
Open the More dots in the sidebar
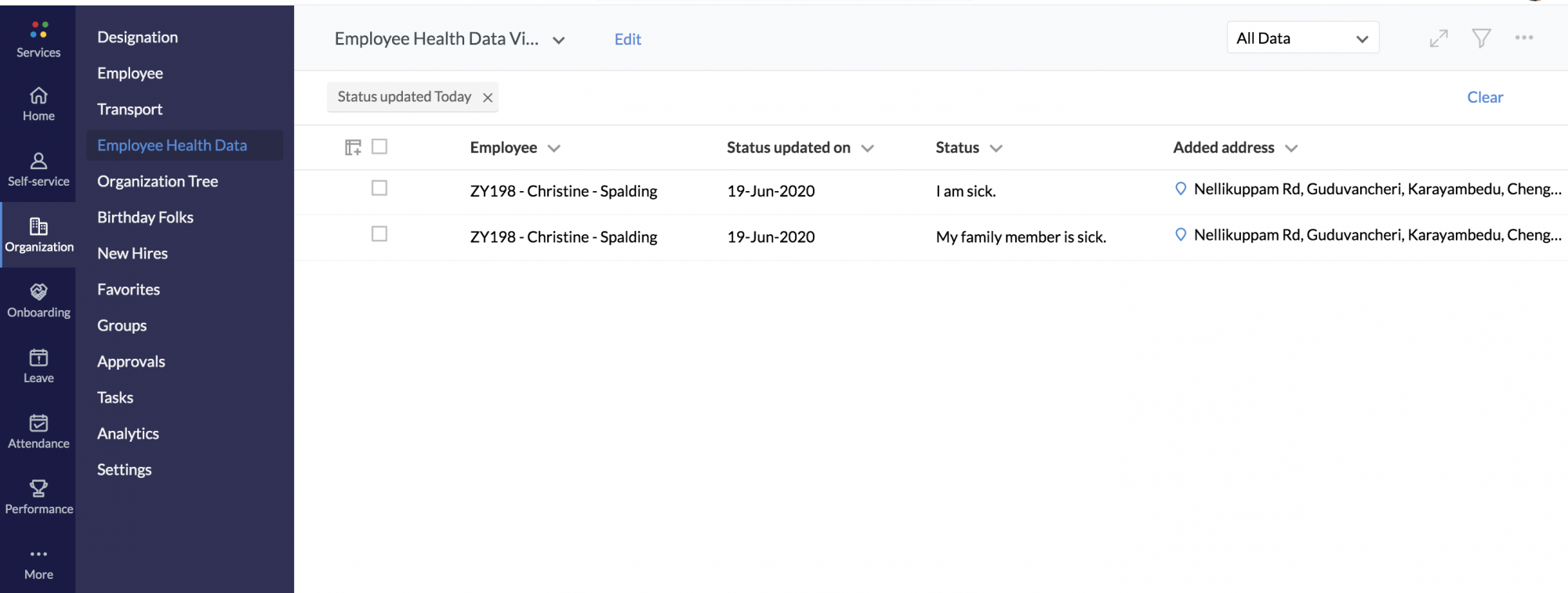click(38, 554)
